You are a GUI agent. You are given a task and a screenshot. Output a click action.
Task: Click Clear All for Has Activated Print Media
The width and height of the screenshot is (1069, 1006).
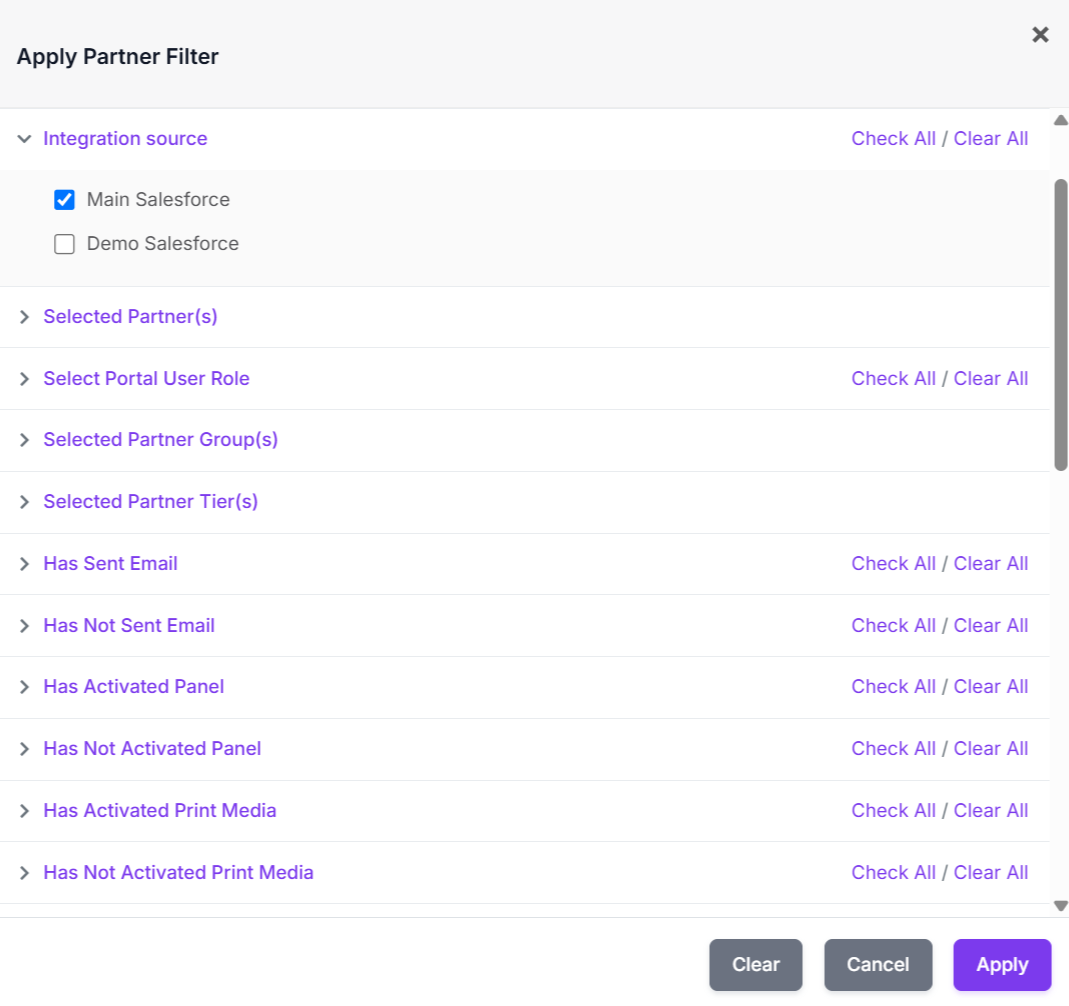(991, 810)
